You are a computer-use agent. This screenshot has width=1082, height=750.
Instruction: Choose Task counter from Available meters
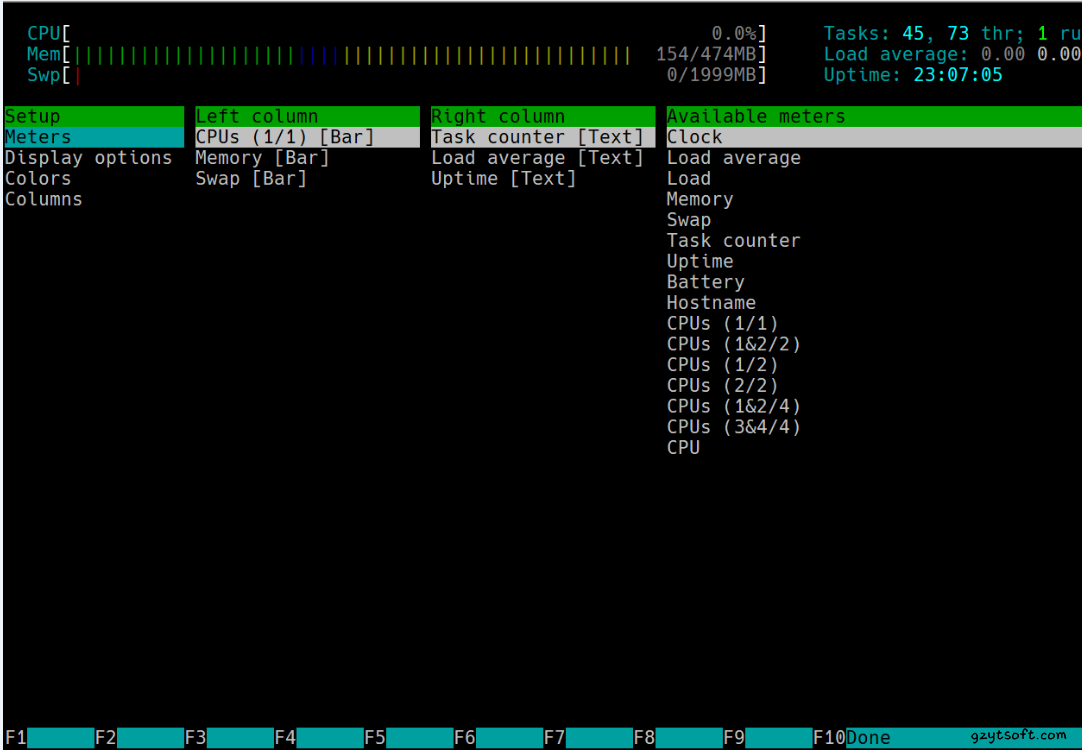pos(734,241)
